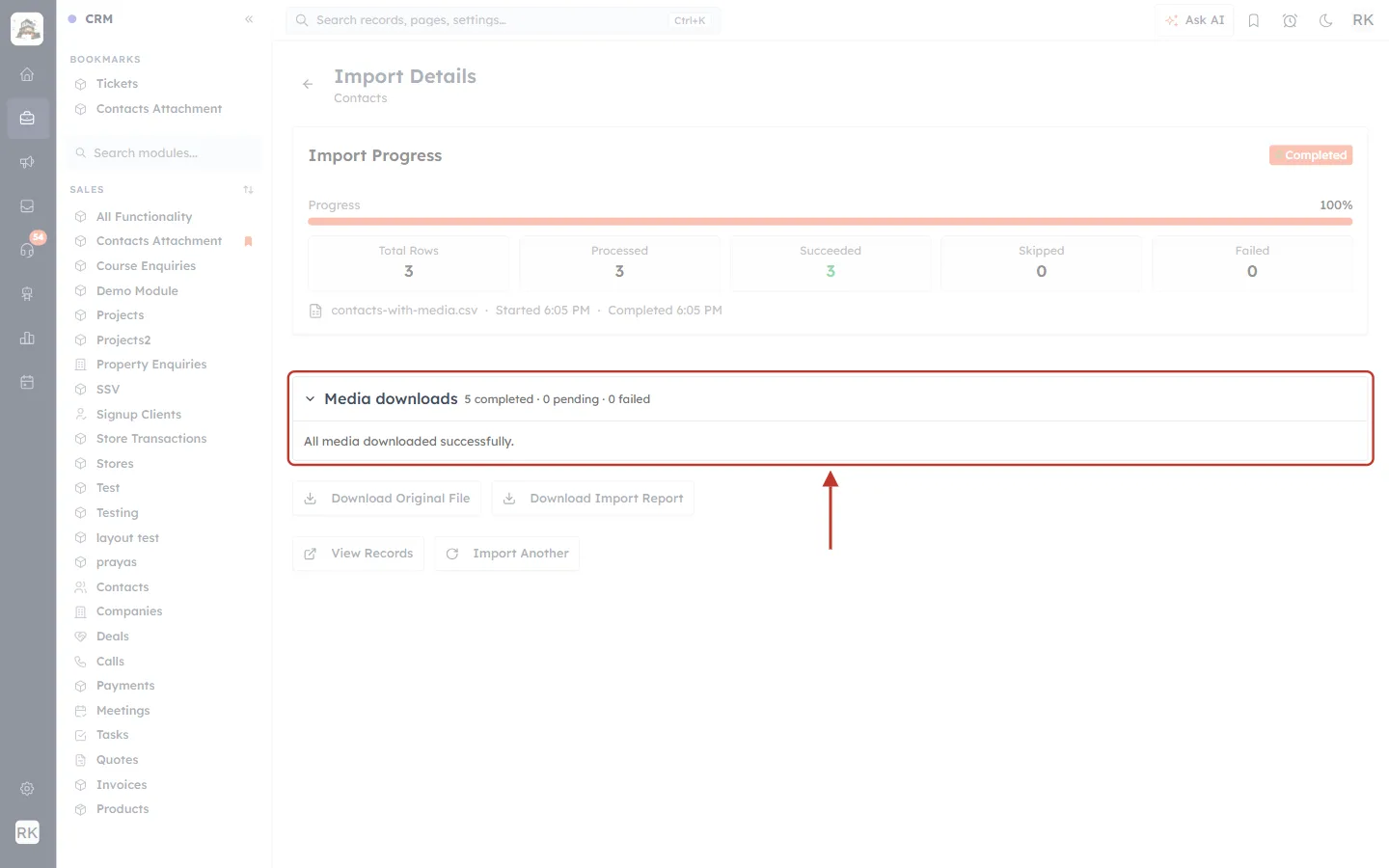The height and width of the screenshot is (868, 1389).
Task: Click the View Records button
Action: (x=359, y=554)
